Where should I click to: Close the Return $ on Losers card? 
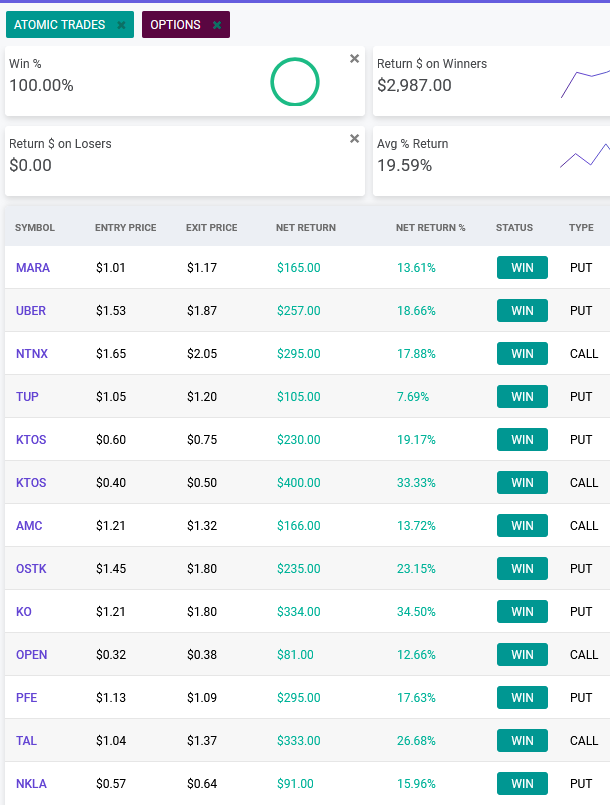(354, 139)
